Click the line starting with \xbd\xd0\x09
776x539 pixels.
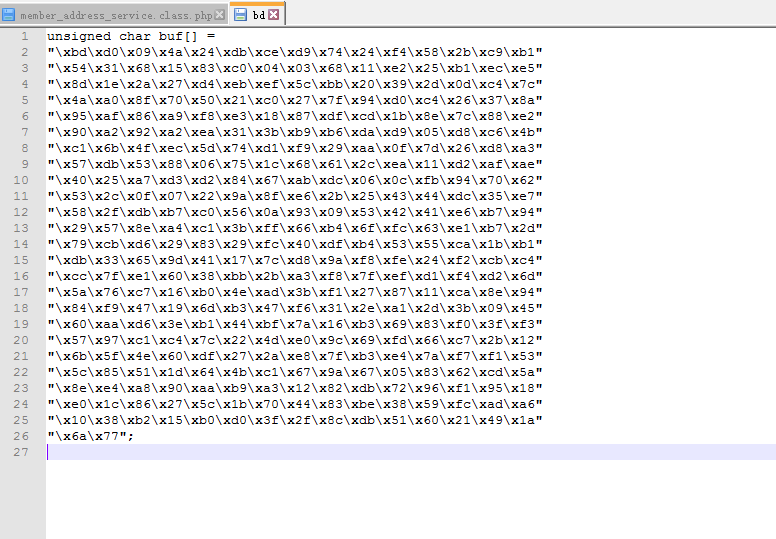(x=295, y=52)
